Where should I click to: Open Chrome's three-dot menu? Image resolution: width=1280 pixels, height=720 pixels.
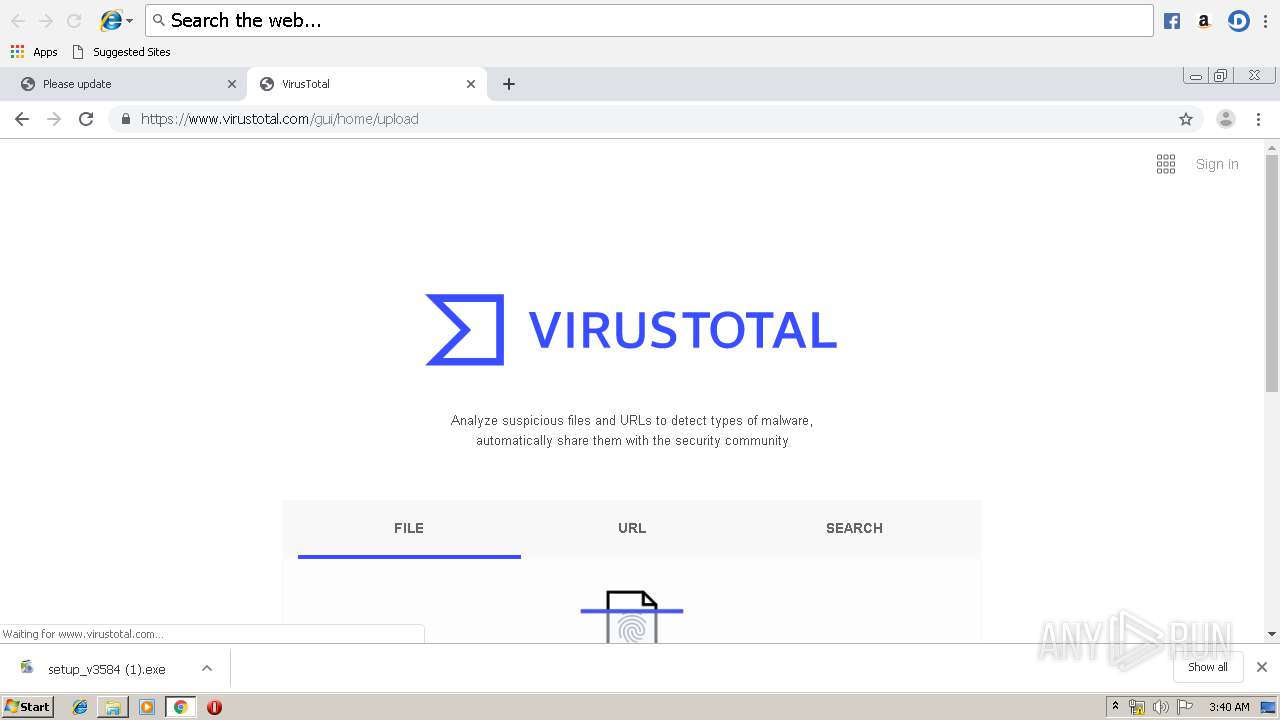click(x=1258, y=119)
